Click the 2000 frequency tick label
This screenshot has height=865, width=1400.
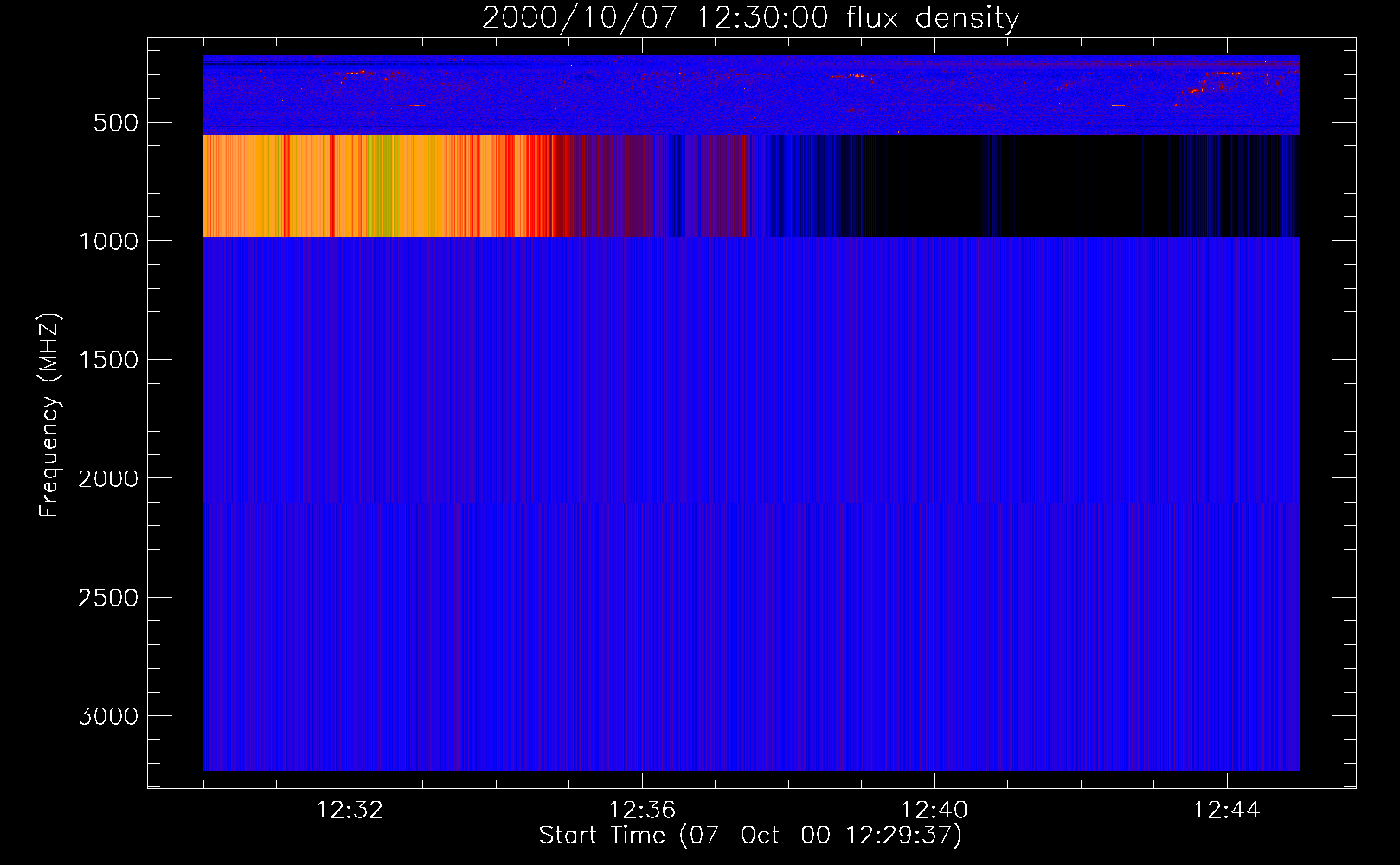point(108,478)
